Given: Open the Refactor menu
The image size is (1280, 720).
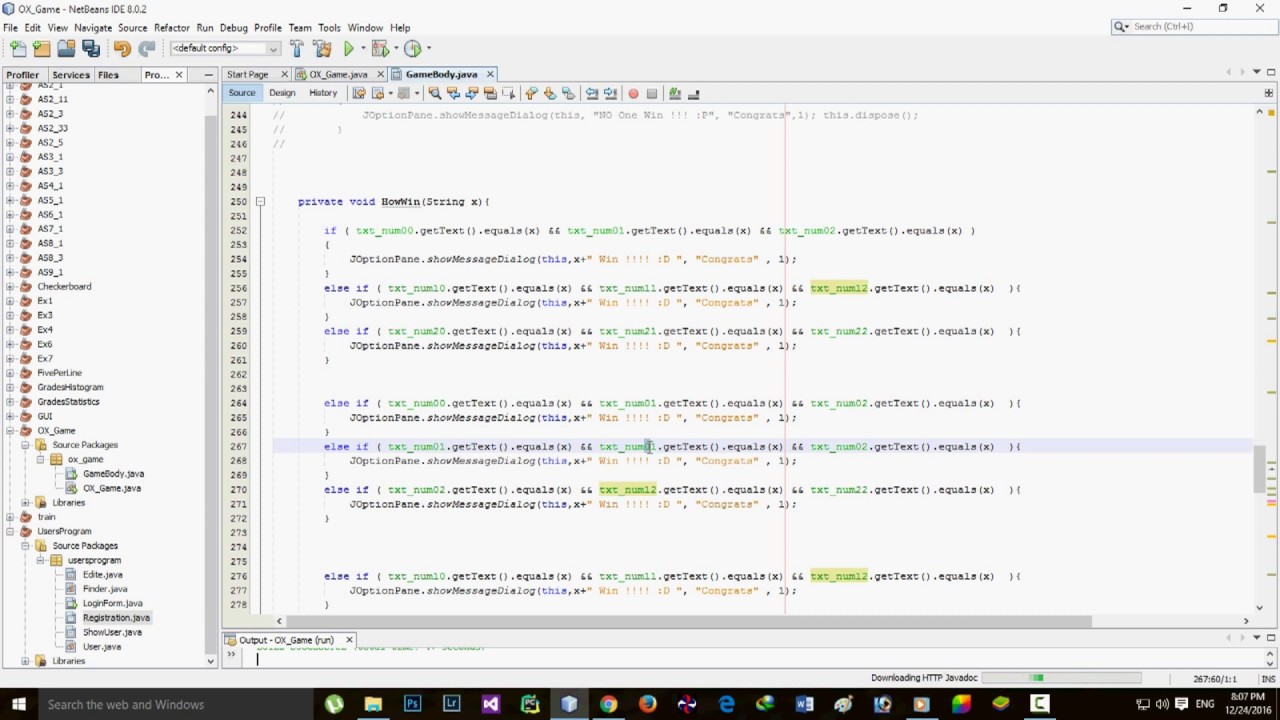Looking at the screenshot, I should coord(172,28).
